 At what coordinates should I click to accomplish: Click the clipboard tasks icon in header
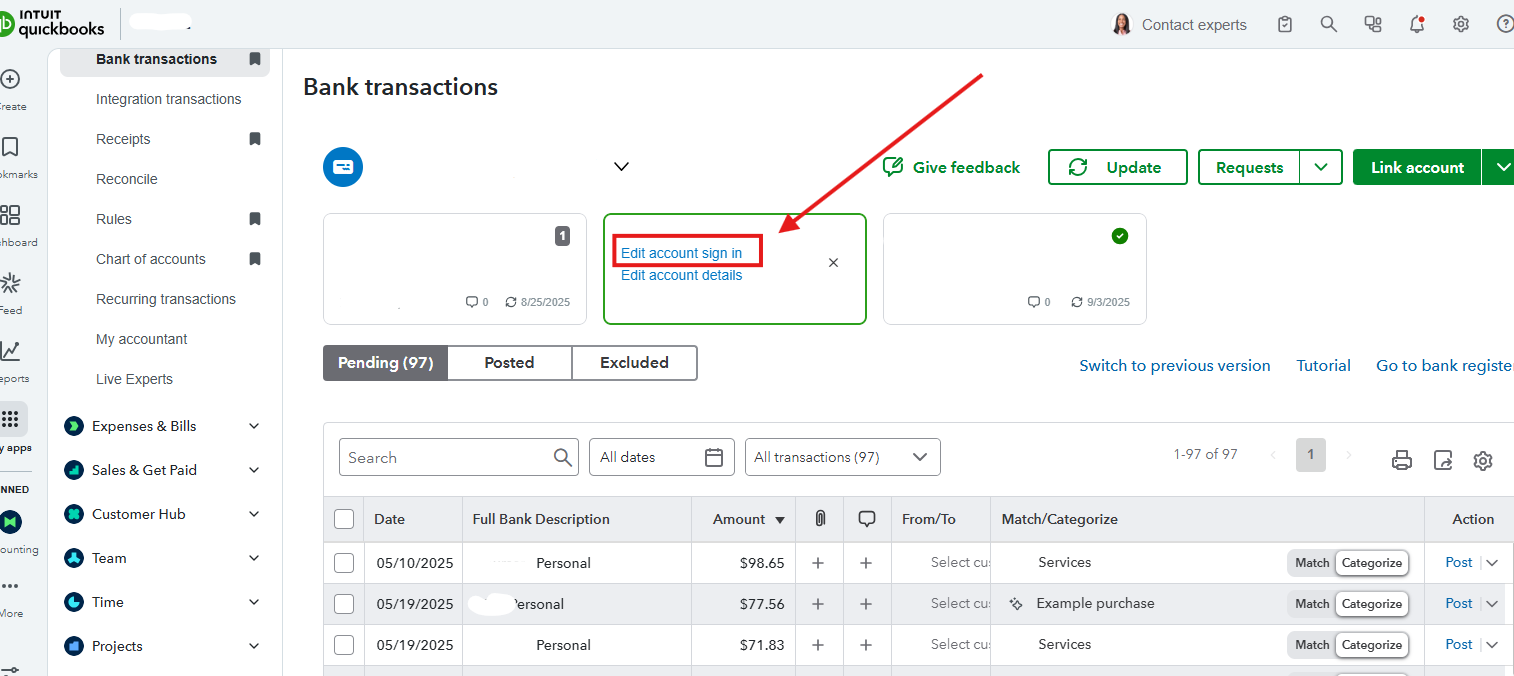[1285, 25]
